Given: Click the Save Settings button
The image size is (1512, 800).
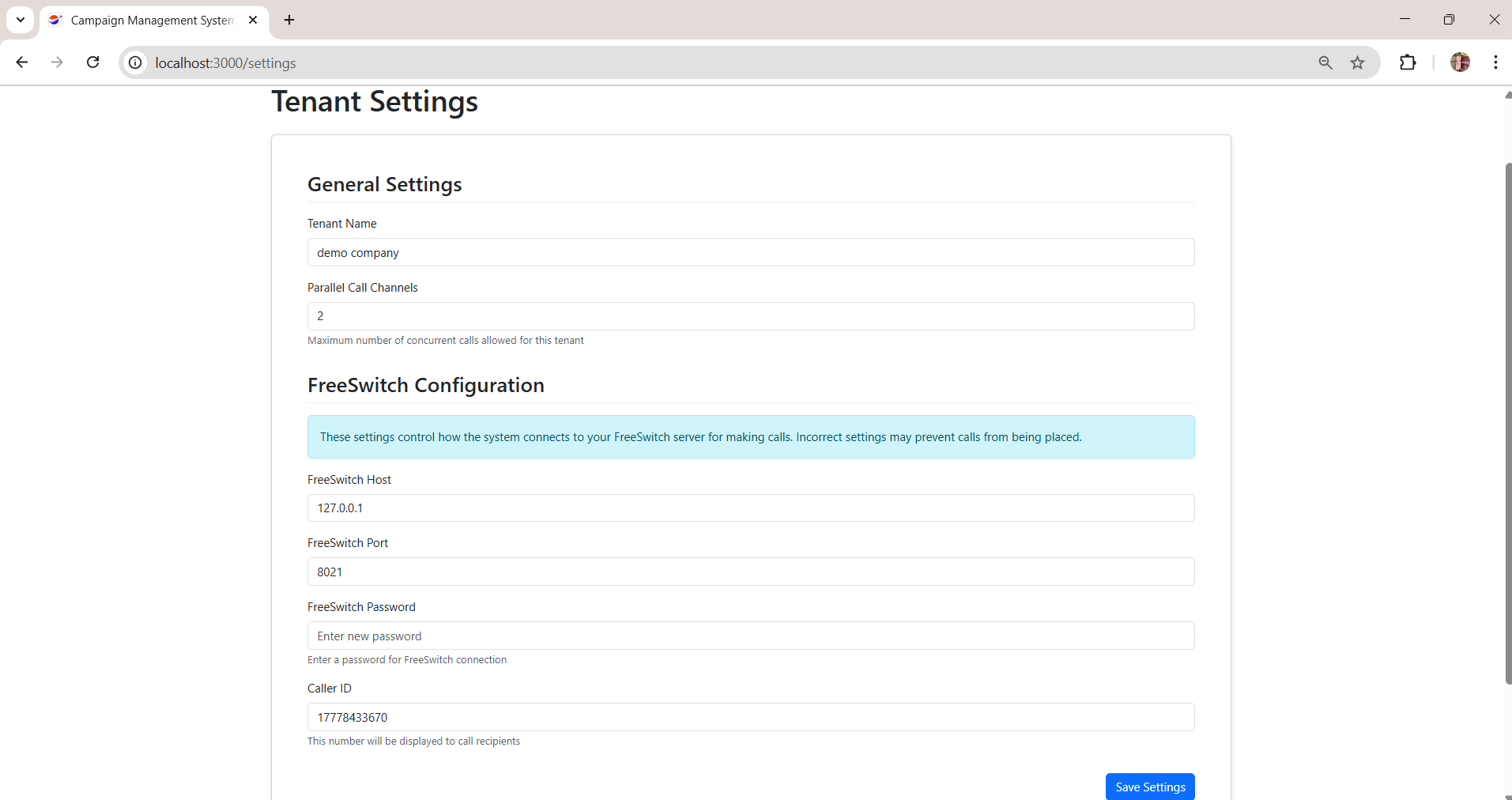Looking at the screenshot, I should (1149, 787).
